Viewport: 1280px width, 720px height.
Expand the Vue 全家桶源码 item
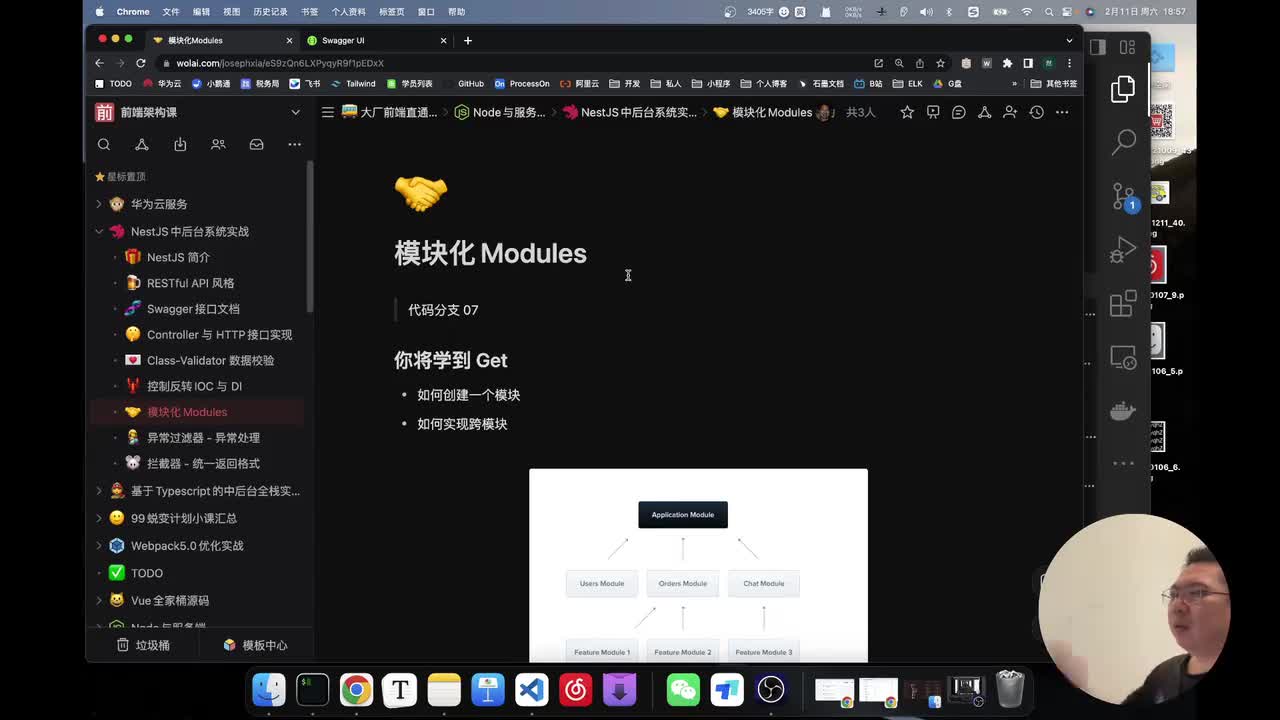point(98,601)
